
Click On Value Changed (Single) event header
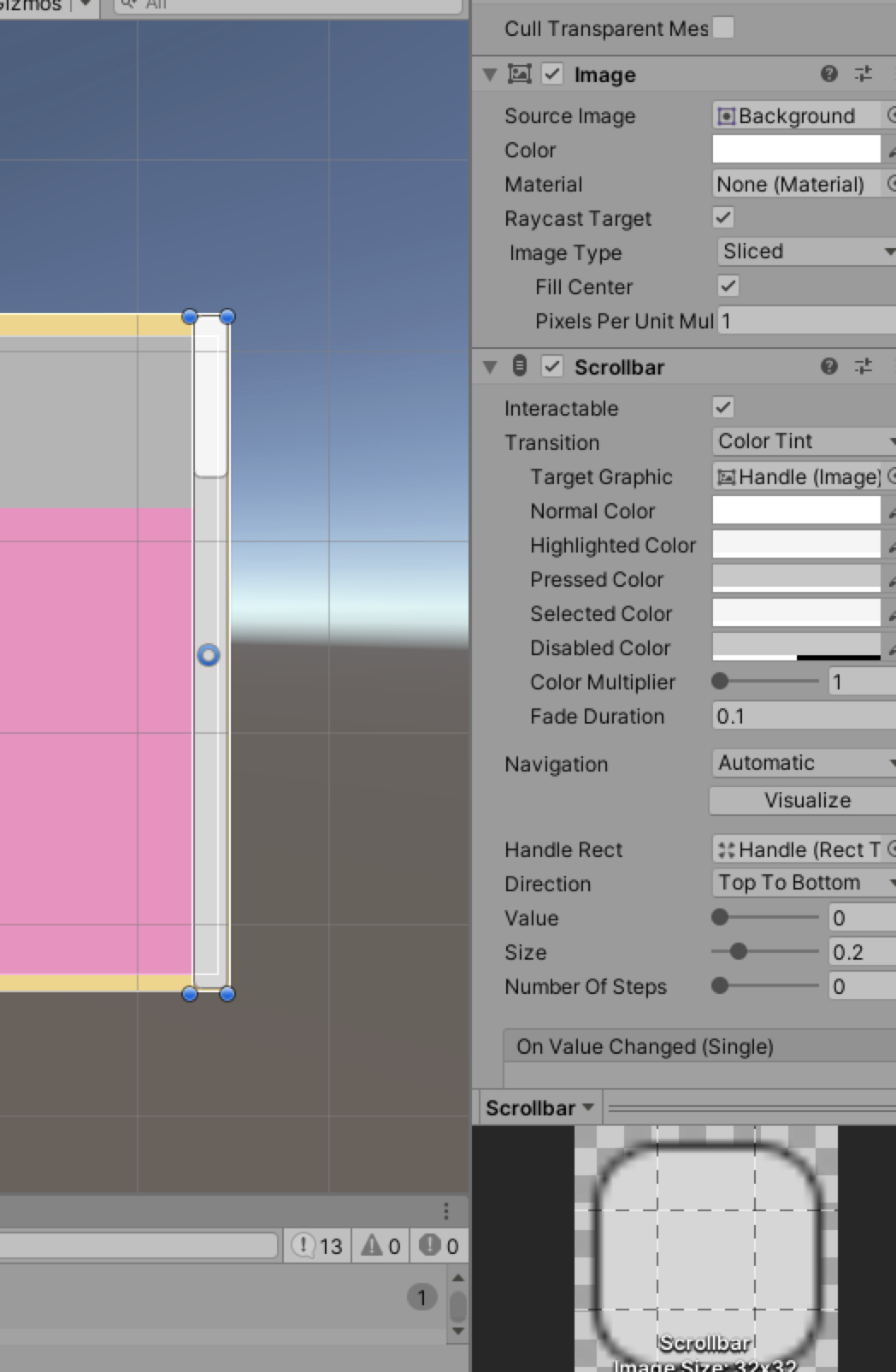(x=700, y=1046)
